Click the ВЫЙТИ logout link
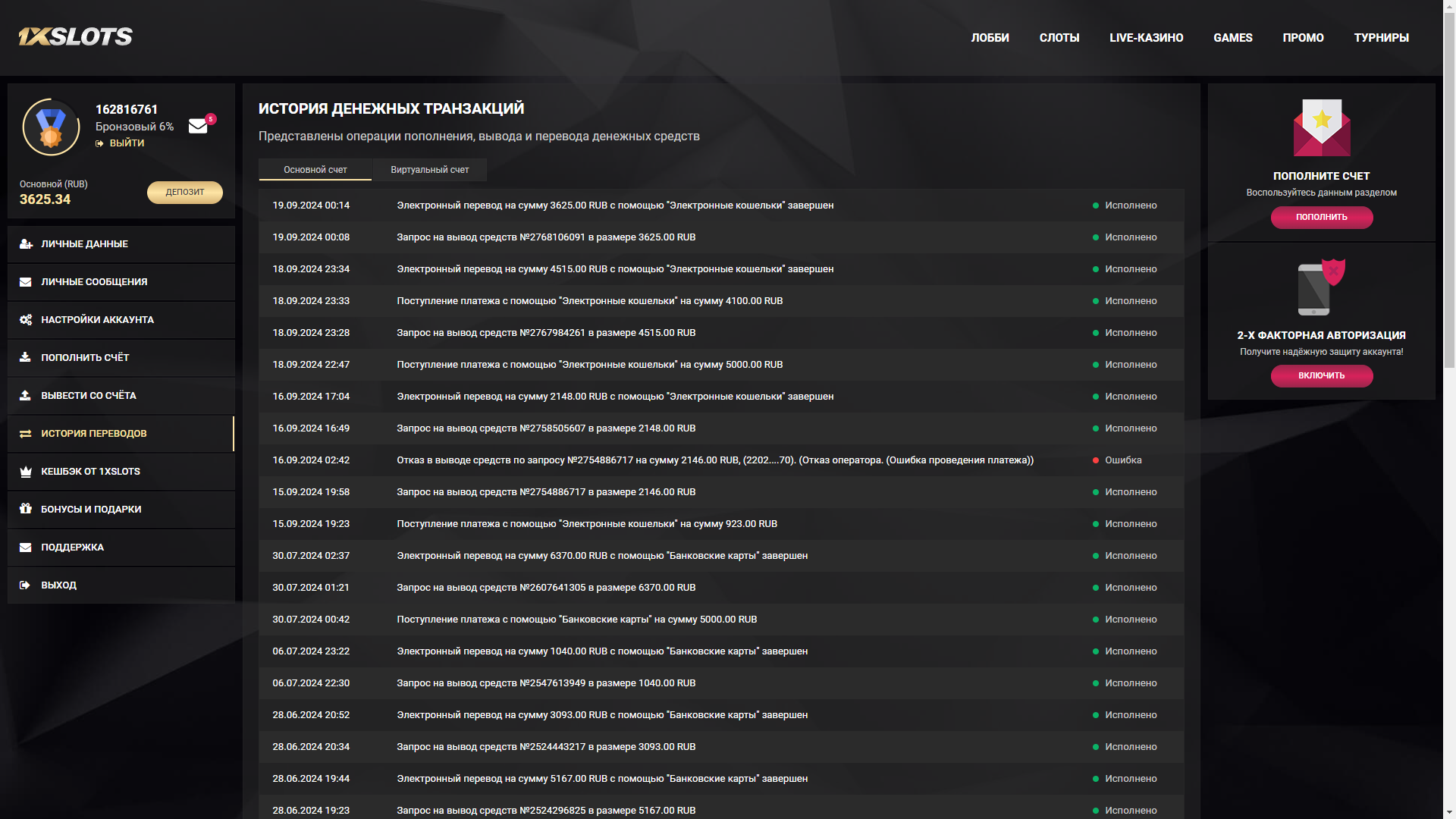Image resolution: width=1456 pixels, height=819 pixels. point(126,143)
